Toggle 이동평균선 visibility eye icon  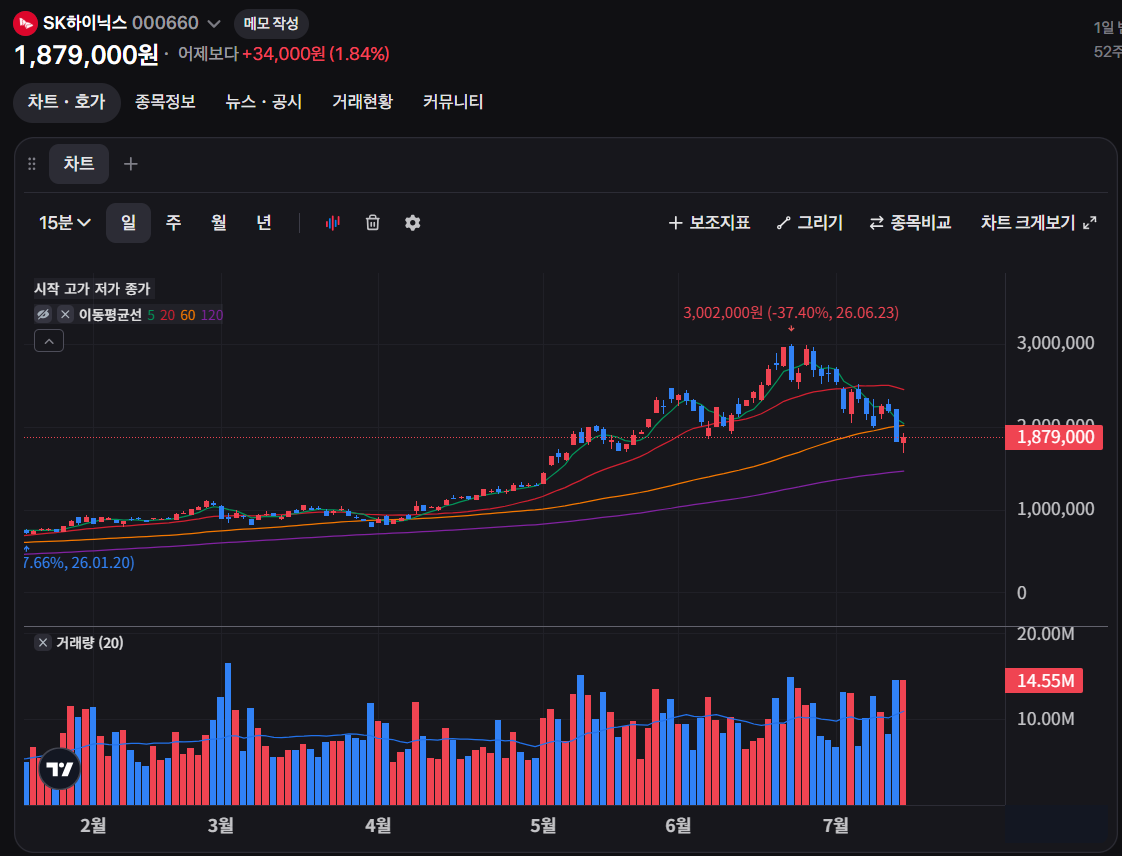coord(44,314)
